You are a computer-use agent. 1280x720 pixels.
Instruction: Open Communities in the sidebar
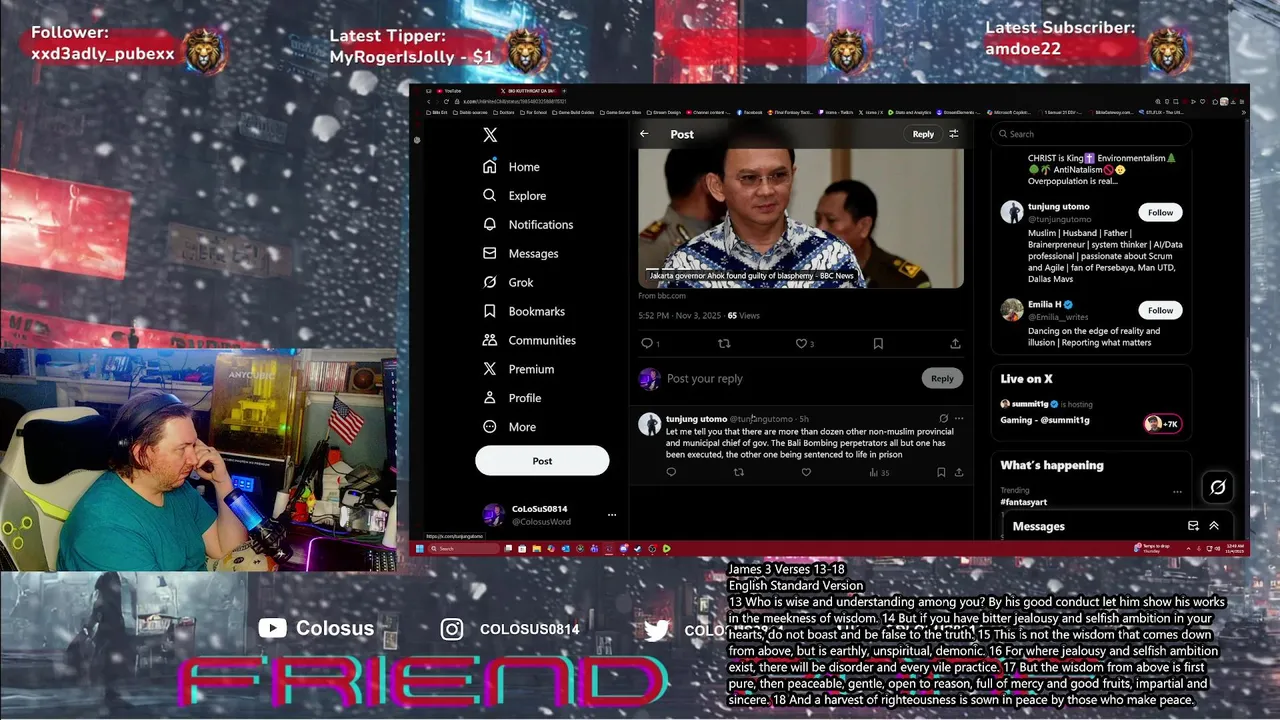(529, 341)
